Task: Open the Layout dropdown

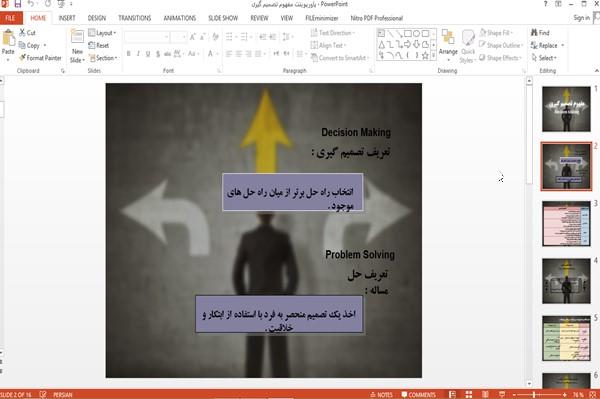Action: coord(102,33)
